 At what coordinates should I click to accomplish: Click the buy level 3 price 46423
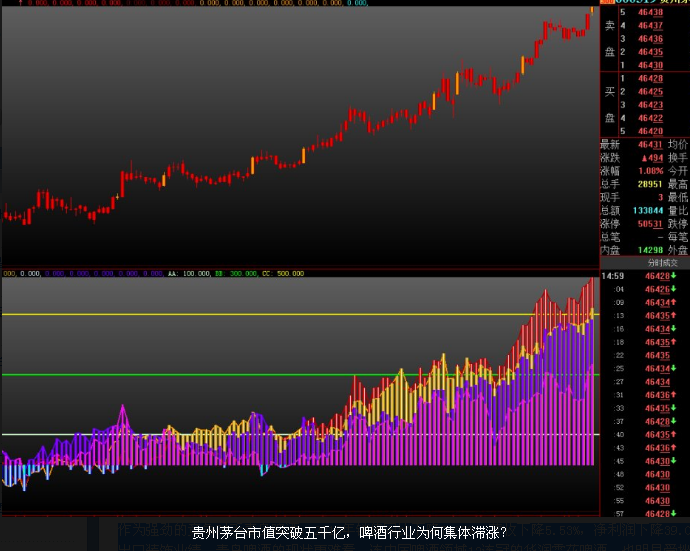click(650, 105)
